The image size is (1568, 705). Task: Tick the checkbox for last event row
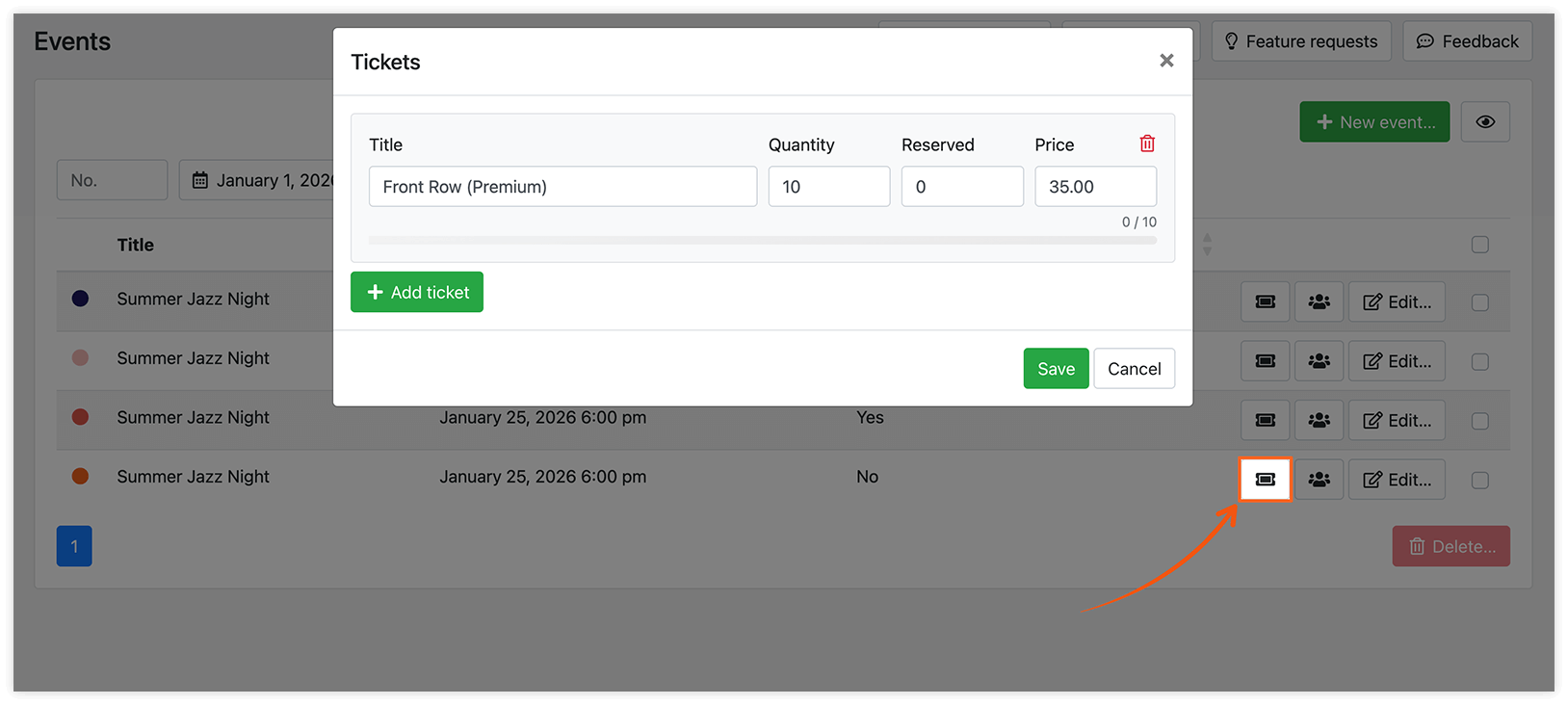point(1480,480)
